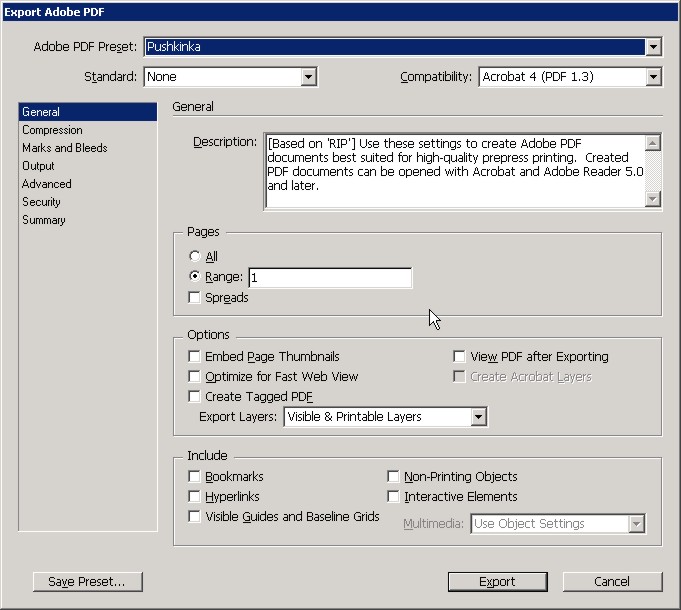Click the Description scrollbar down arrow
Viewport: 681px width, 610px height.
pos(653,199)
